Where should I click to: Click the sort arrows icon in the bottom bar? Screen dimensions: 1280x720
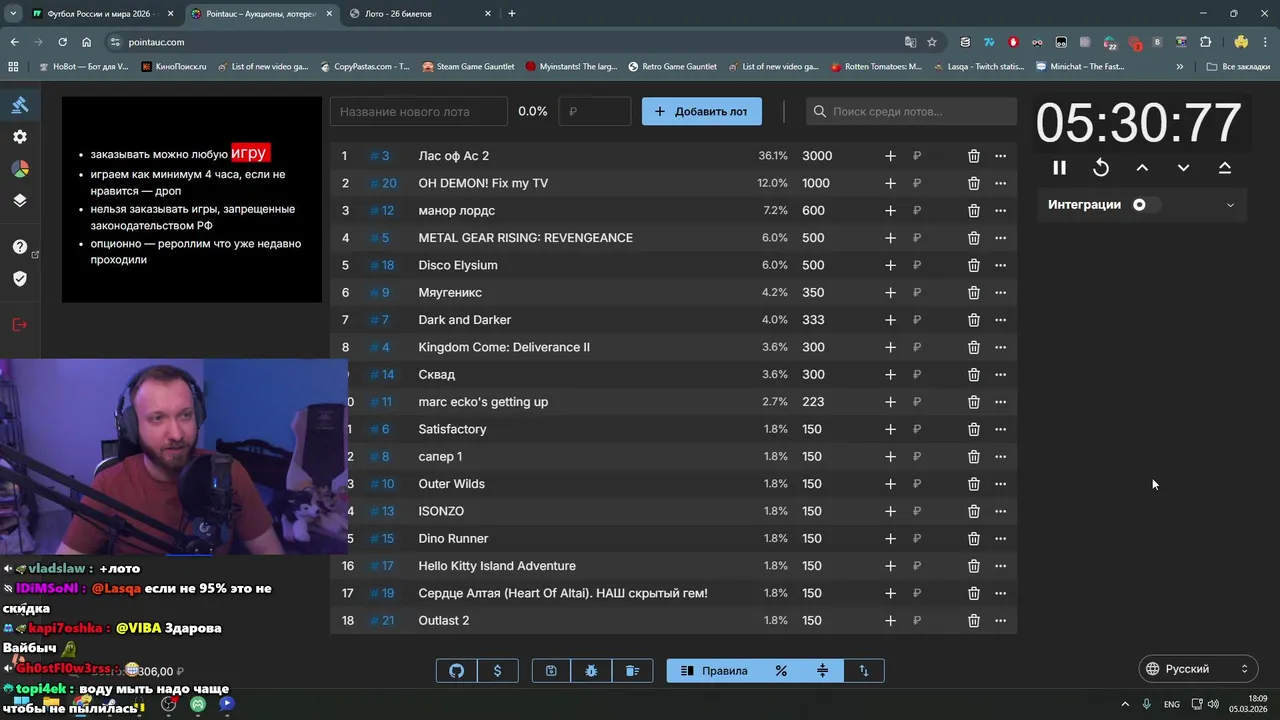click(x=864, y=671)
